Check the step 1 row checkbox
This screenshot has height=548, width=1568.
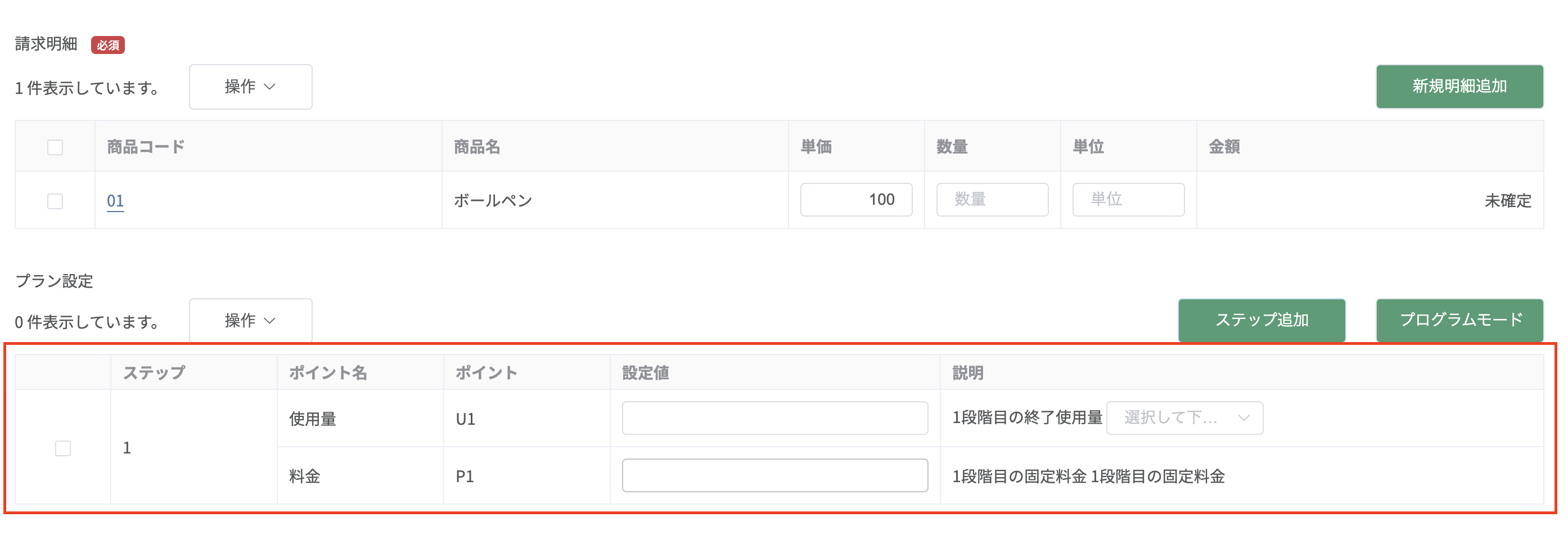62,448
